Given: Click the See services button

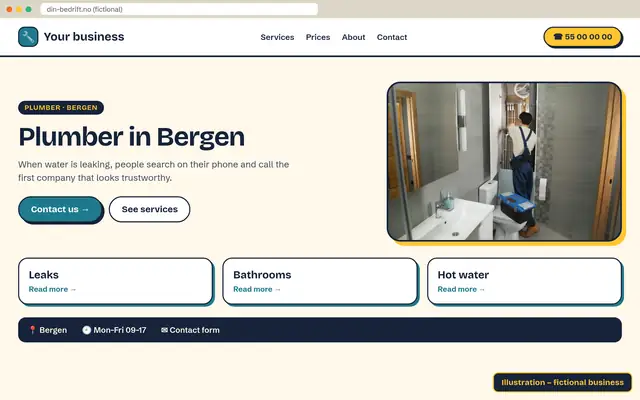Looking at the screenshot, I should point(149,209).
